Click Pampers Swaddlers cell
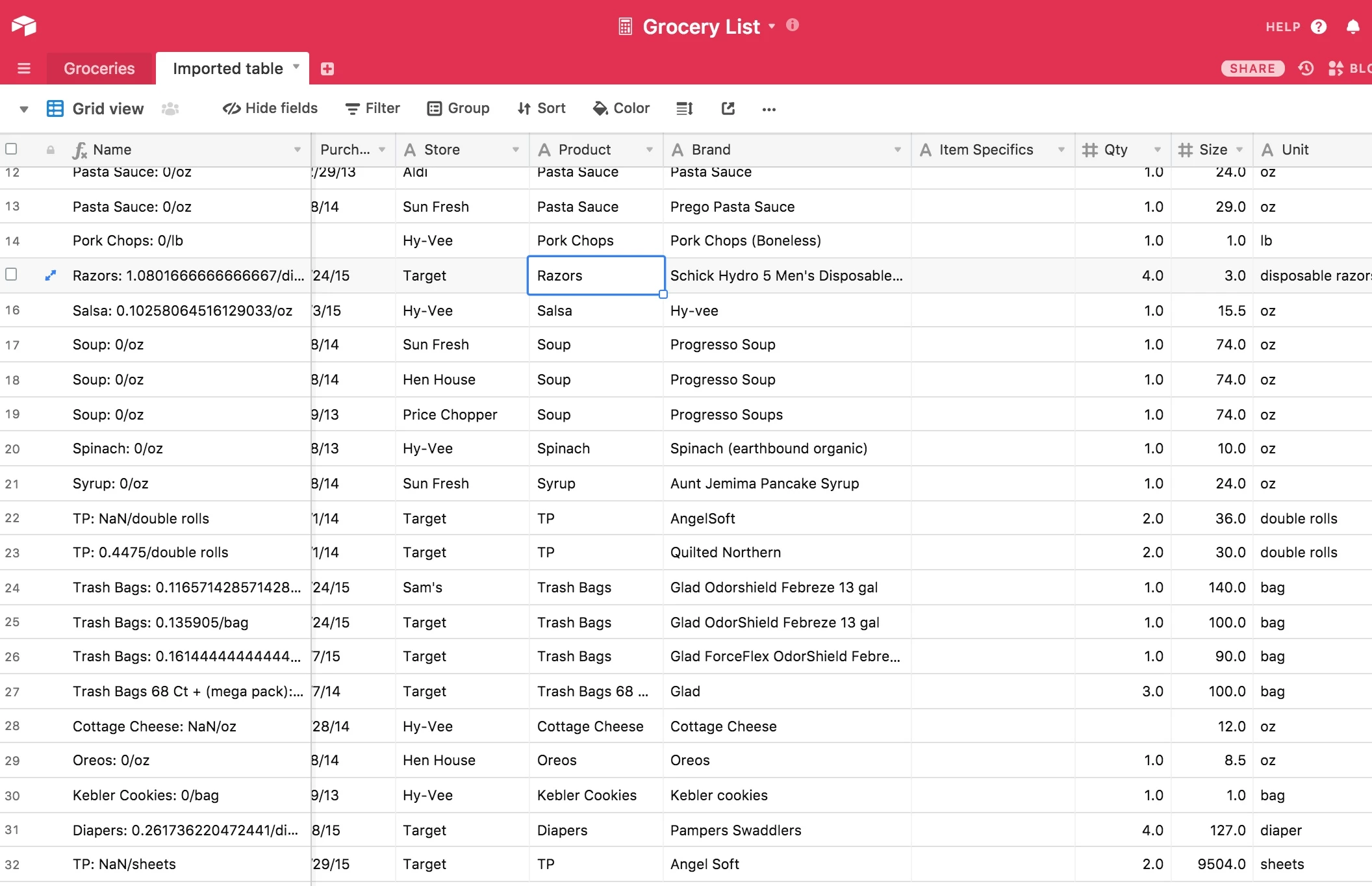 coord(787,830)
